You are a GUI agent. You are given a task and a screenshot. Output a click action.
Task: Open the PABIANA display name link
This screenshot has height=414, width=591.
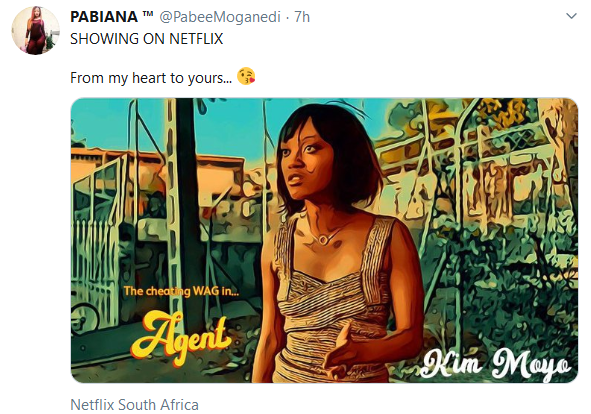(104, 17)
